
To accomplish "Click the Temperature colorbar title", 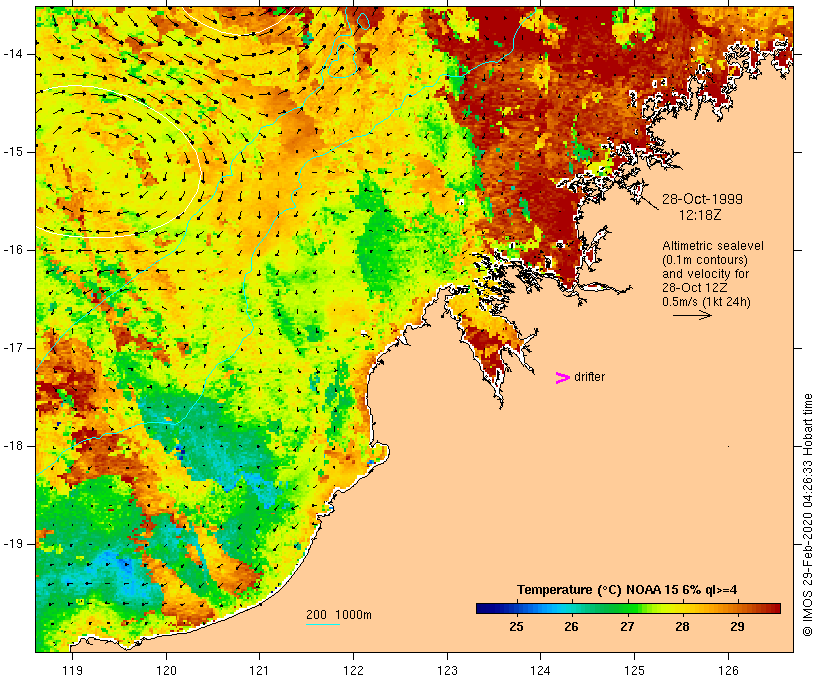I will click(627, 590).
